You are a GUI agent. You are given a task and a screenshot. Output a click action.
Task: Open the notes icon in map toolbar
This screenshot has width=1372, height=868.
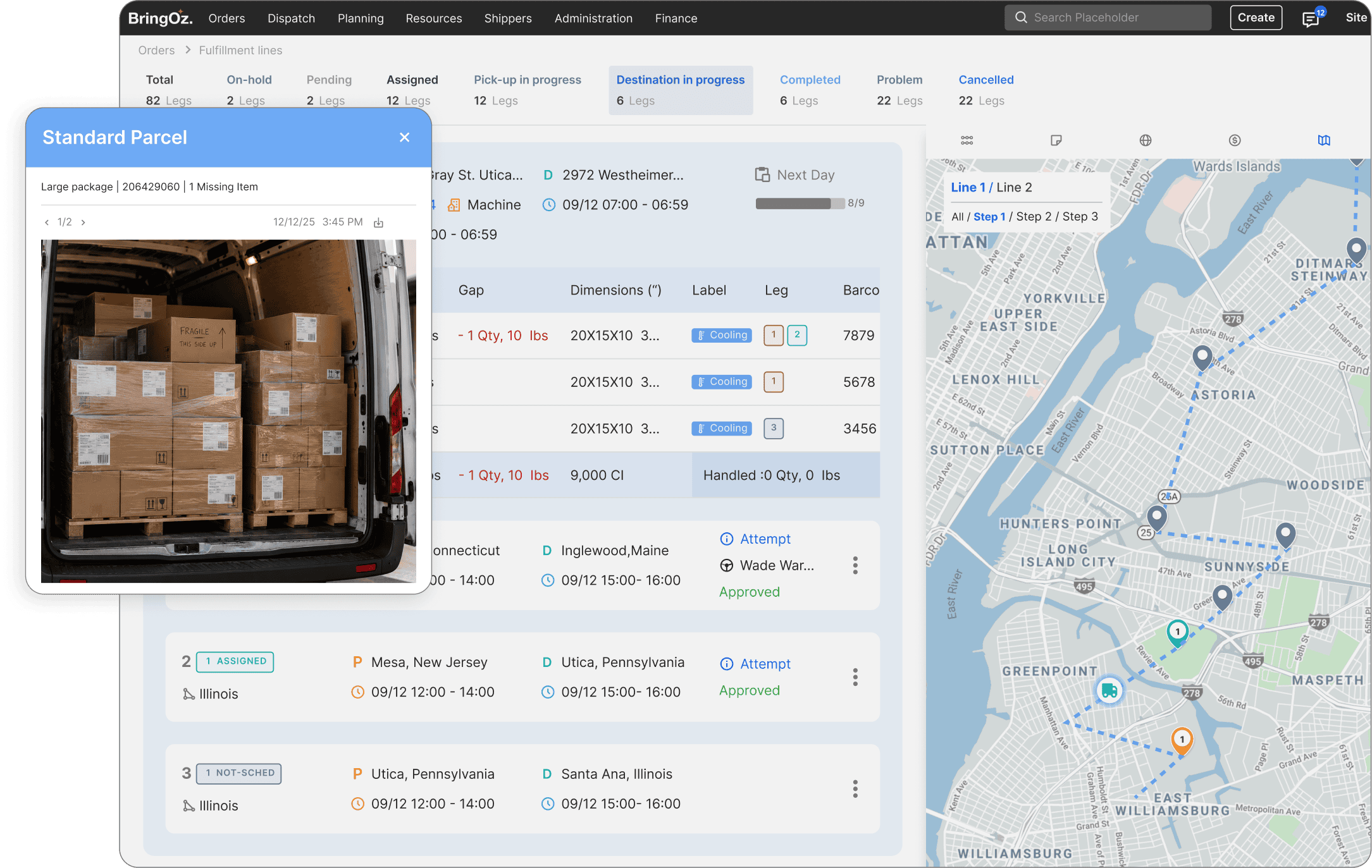[x=1056, y=140]
